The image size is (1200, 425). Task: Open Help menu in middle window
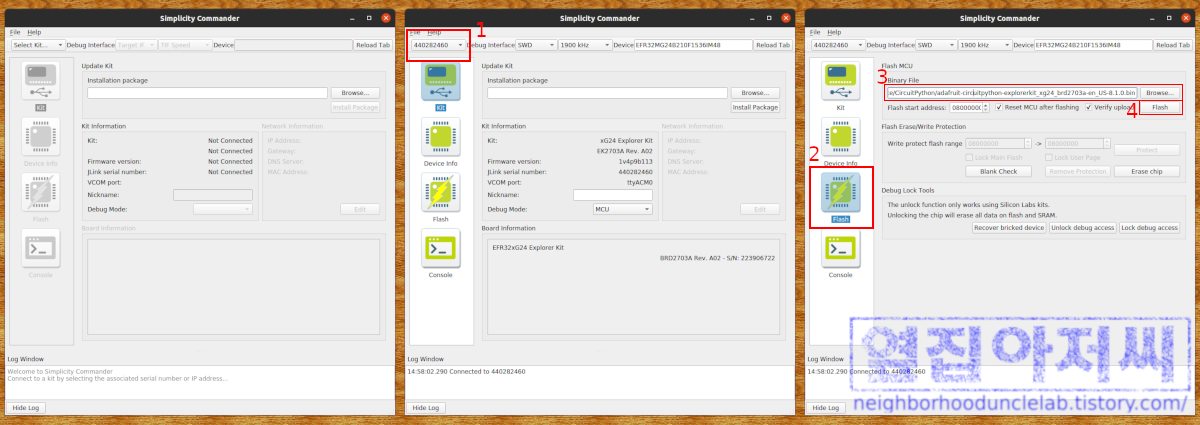tap(434, 32)
